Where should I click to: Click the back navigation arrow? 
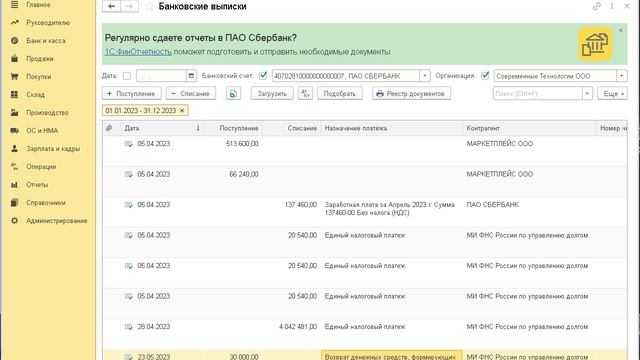pyautogui.click(x=111, y=7)
